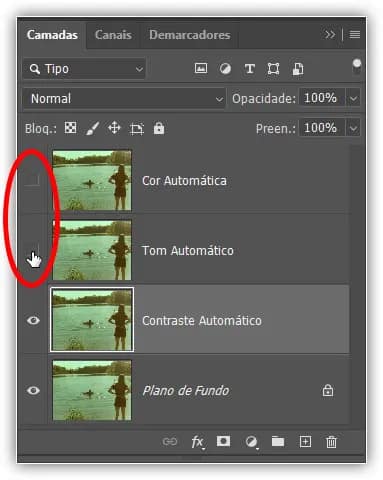
Task: Switch to the Demarcadores tab
Action: [x=190, y=35]
